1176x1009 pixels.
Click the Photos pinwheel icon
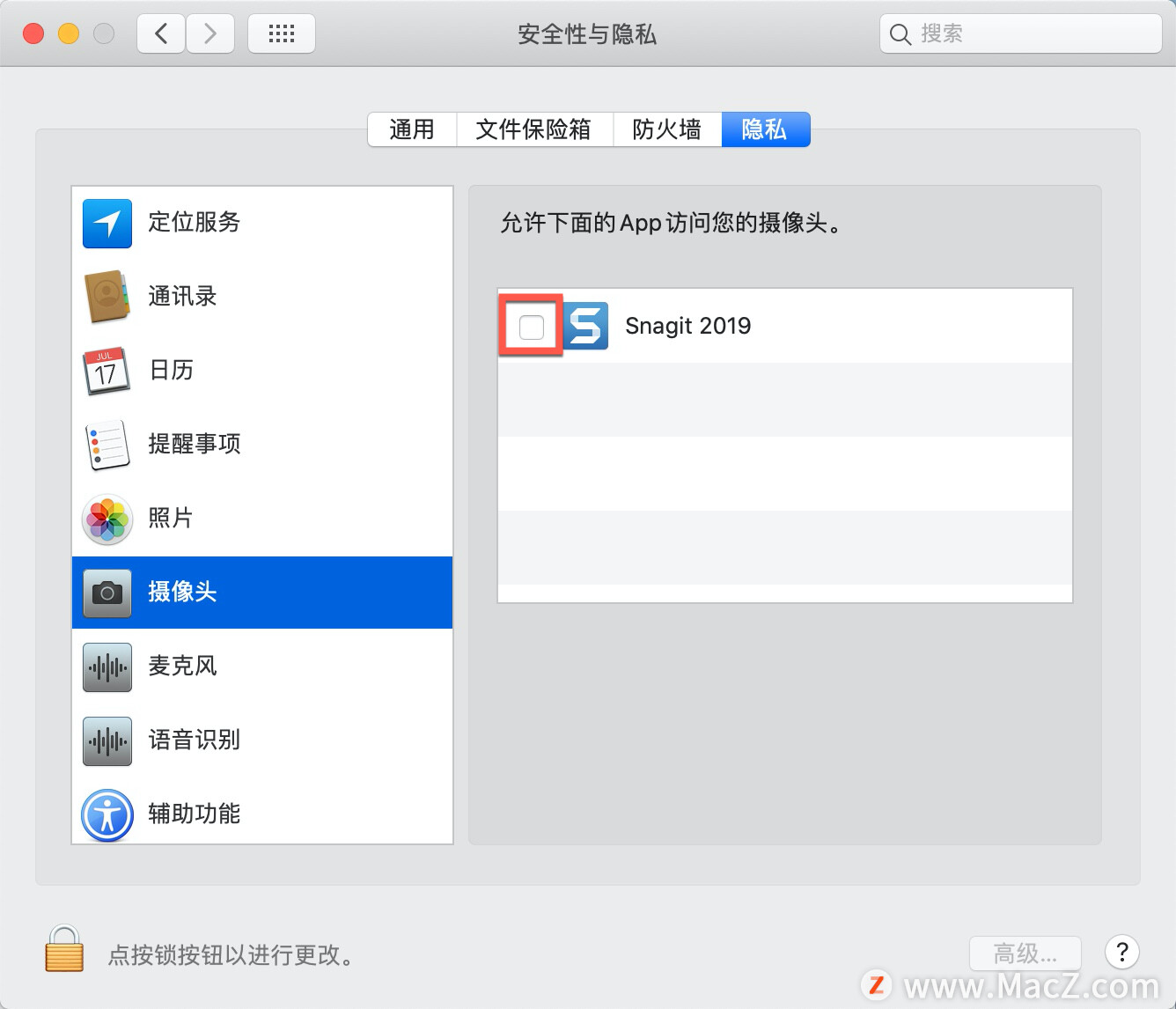coord(107,519)
